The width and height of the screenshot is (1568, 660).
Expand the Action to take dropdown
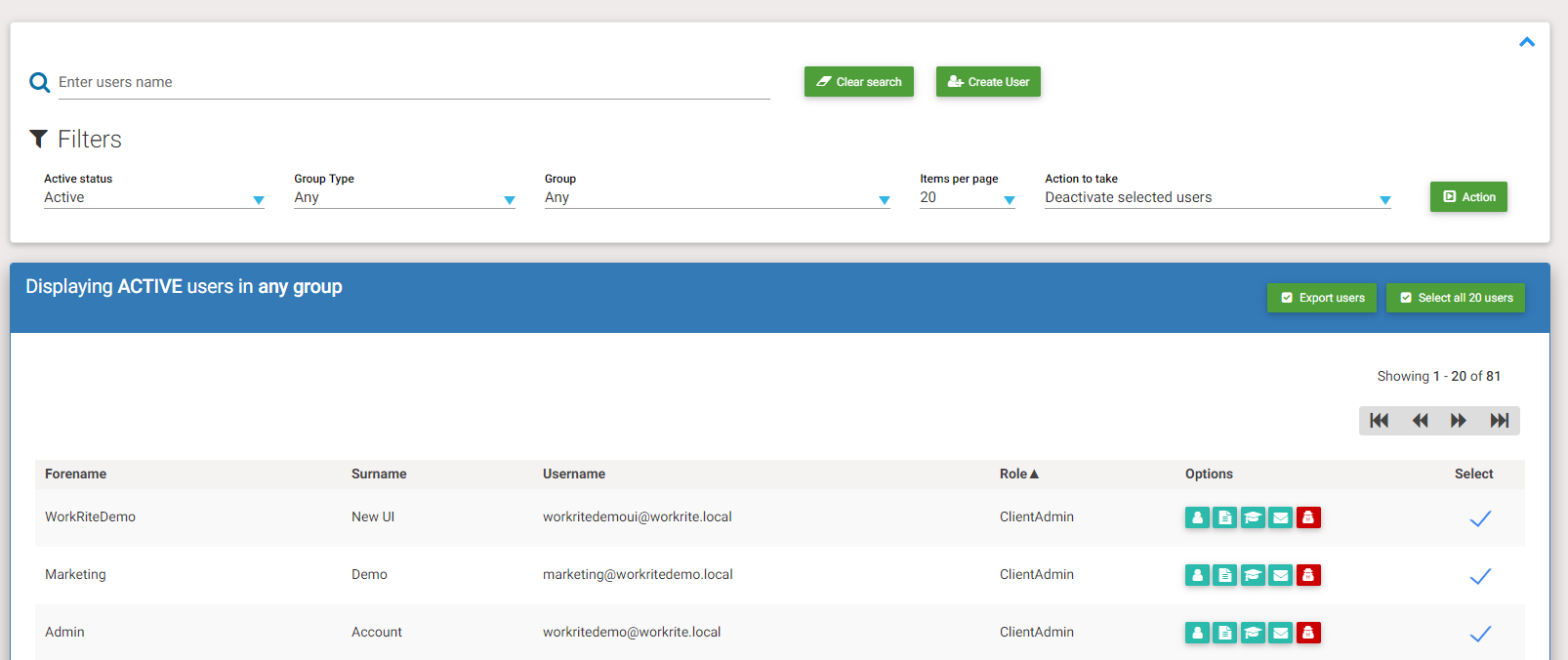[x=1217, y=198]
